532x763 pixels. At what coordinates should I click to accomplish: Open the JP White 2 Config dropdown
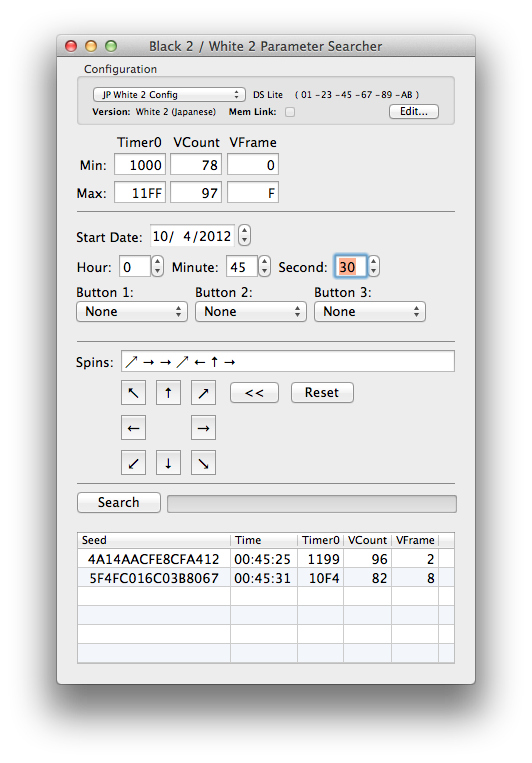(x=168, y=94)
